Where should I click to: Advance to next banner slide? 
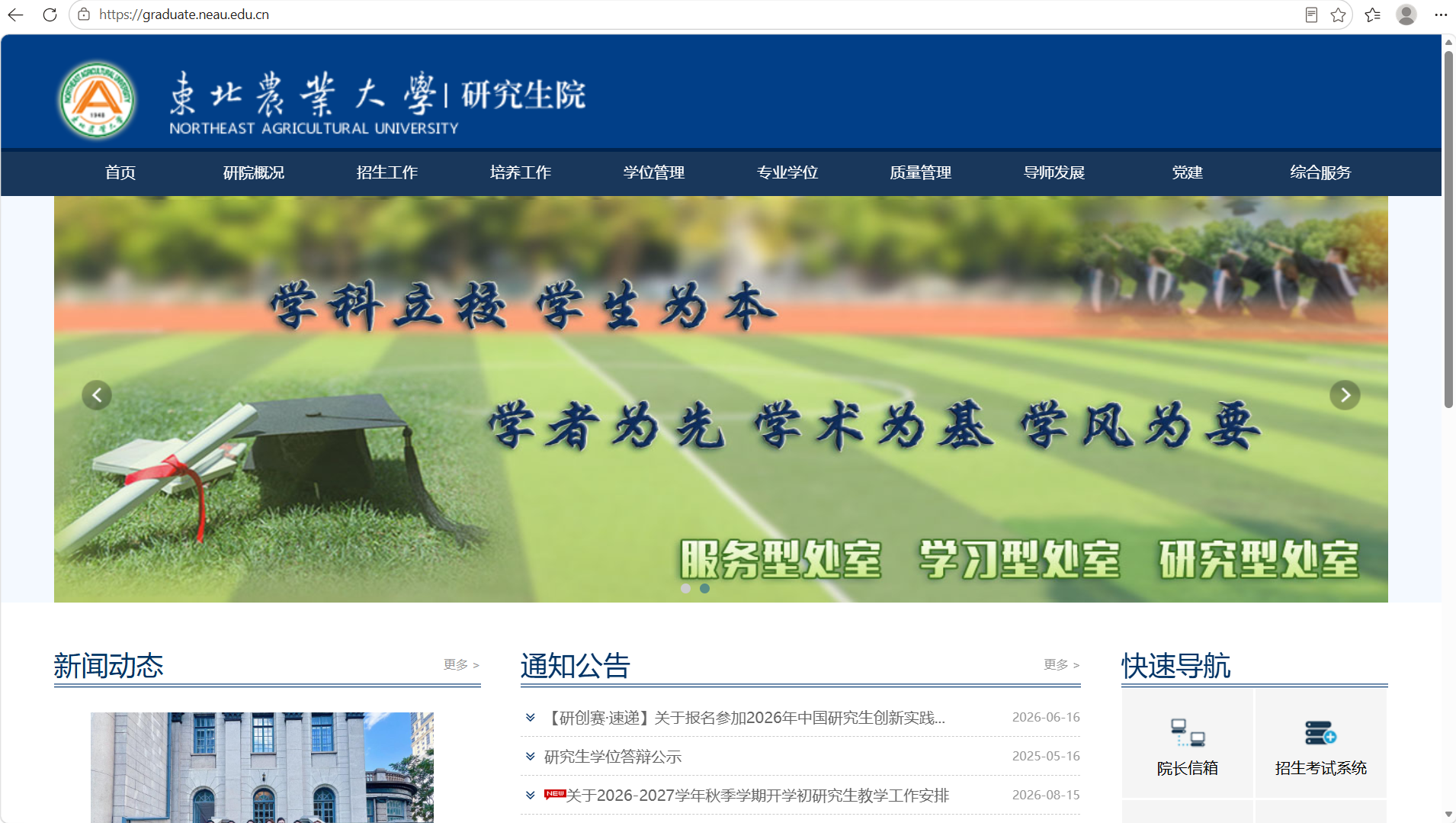pyautogui.click(x=1345, y=395)
